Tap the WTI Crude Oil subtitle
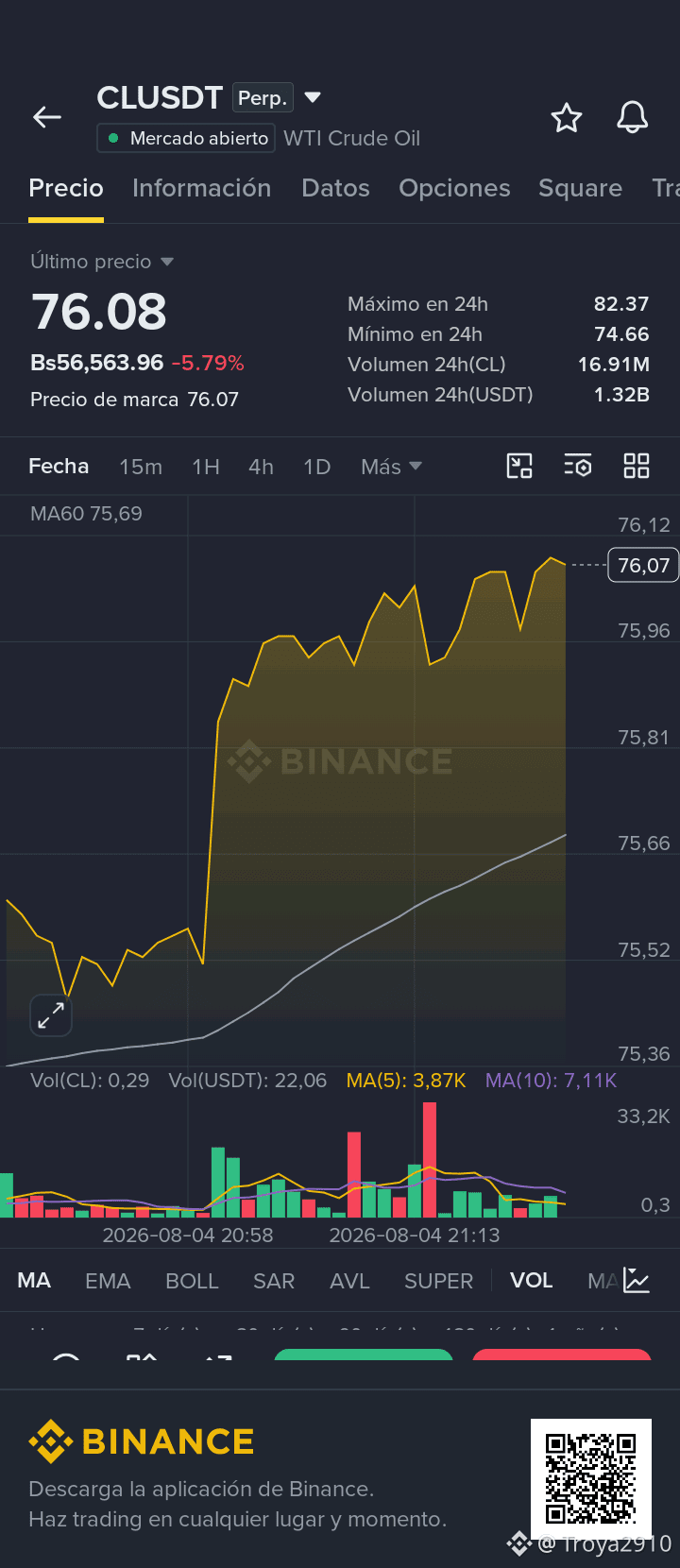The image size is (680, 1568). click(352, 138)
